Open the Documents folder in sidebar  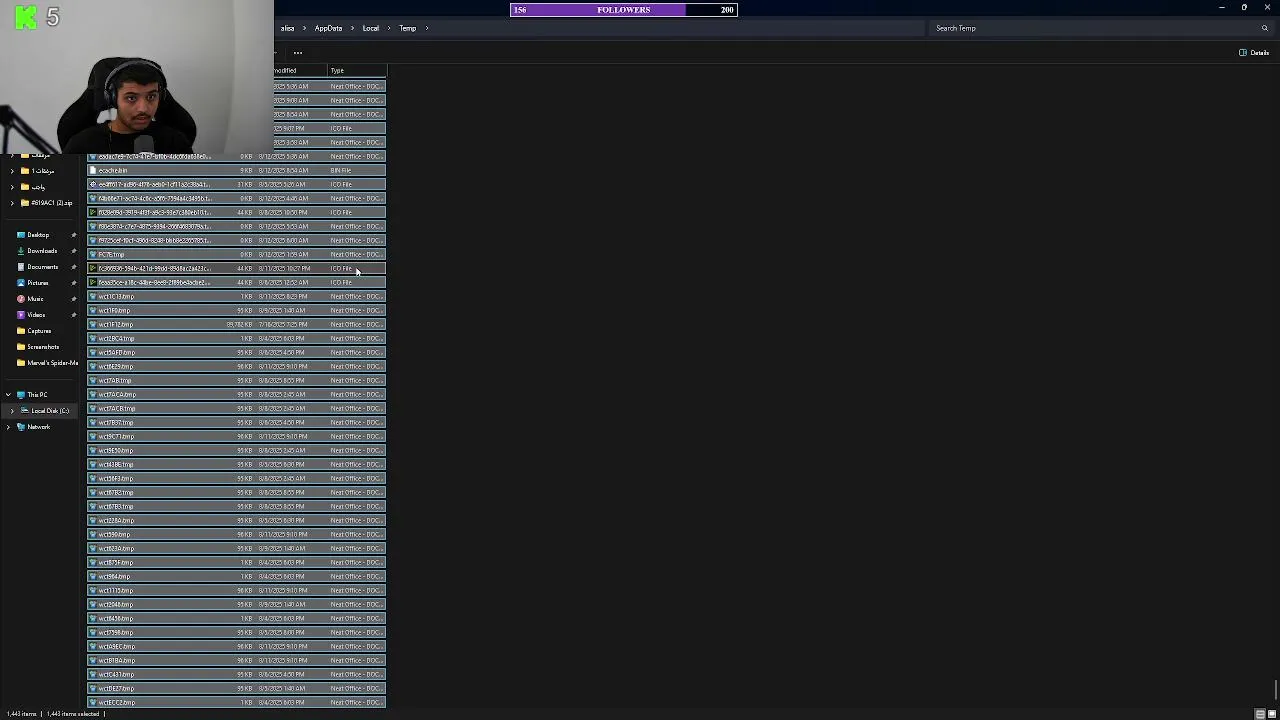click(42, 267)
